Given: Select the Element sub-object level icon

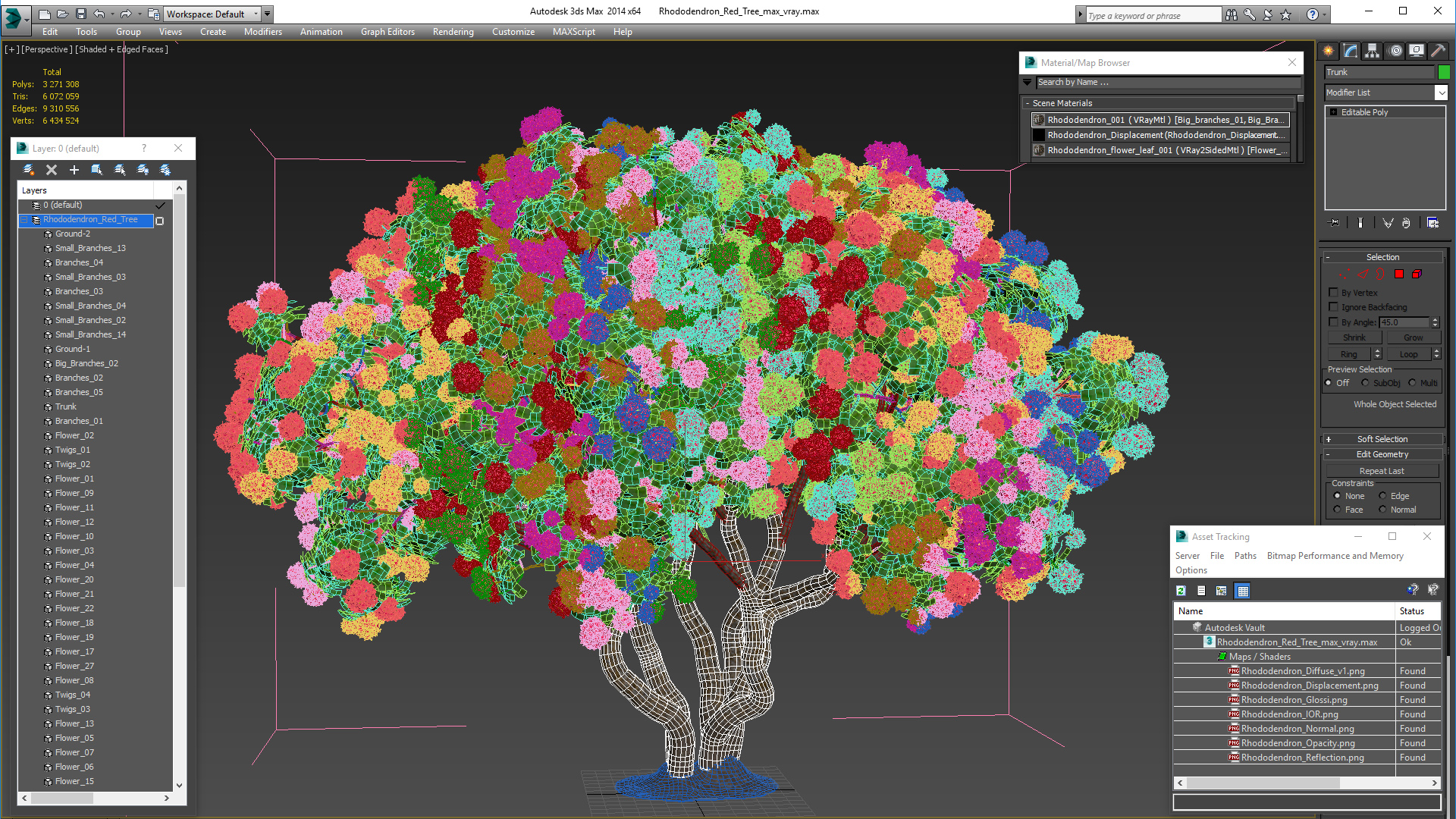Looking at the screenshot, I should pos(1417,274).
